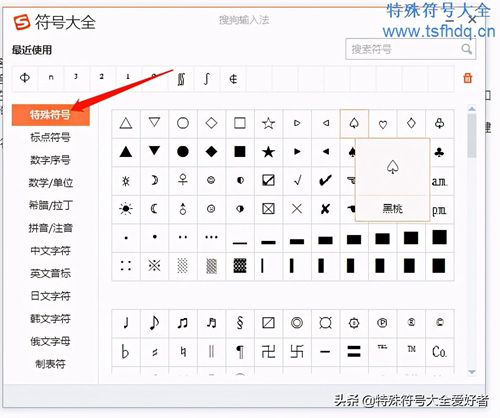The height and width of the screenshot is (418, 500).
Task: Choose the bold check mark symbol
Action: click(x=325, y=180)
